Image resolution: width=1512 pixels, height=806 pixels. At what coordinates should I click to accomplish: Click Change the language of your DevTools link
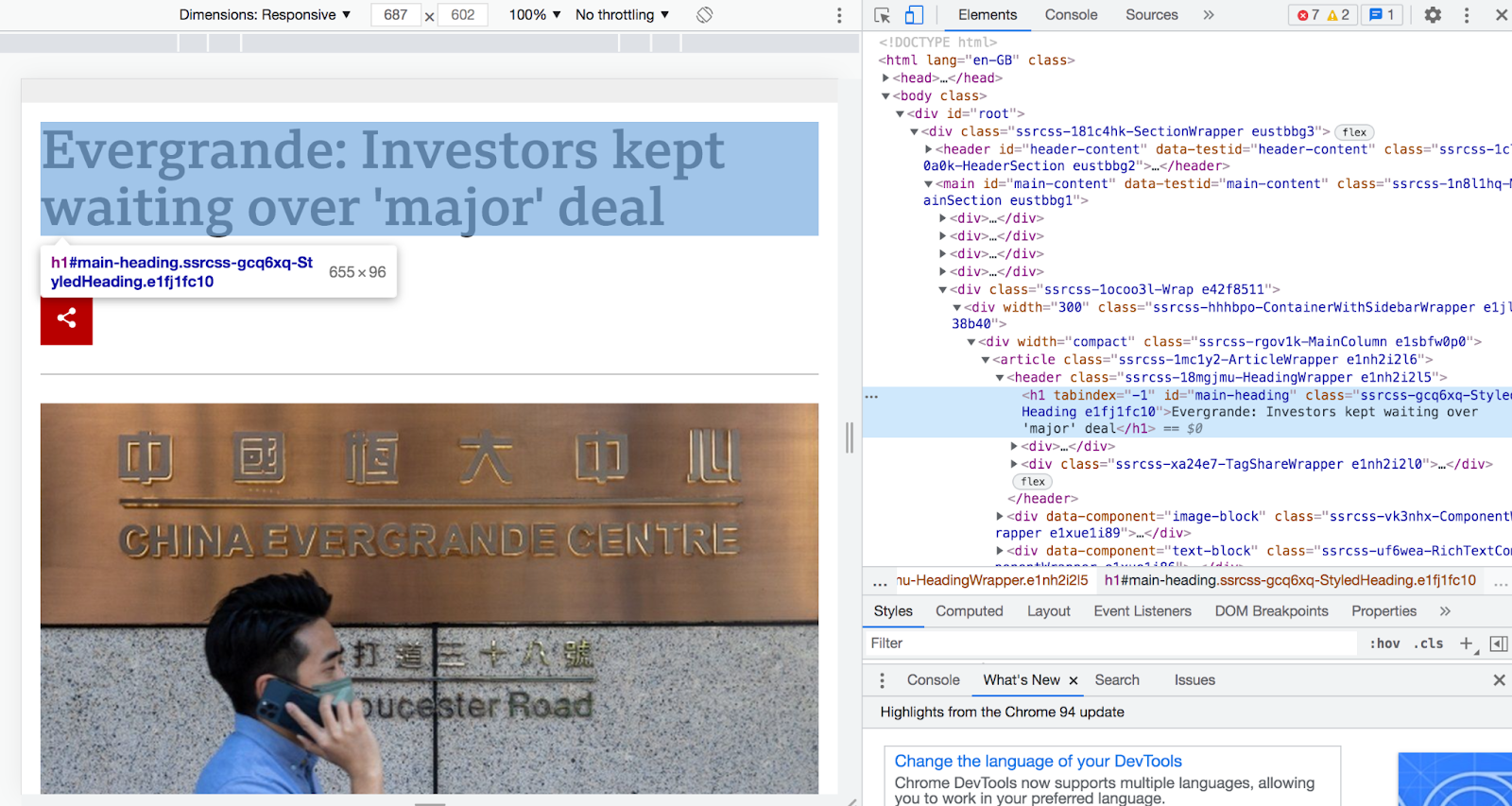(1038, 762)
